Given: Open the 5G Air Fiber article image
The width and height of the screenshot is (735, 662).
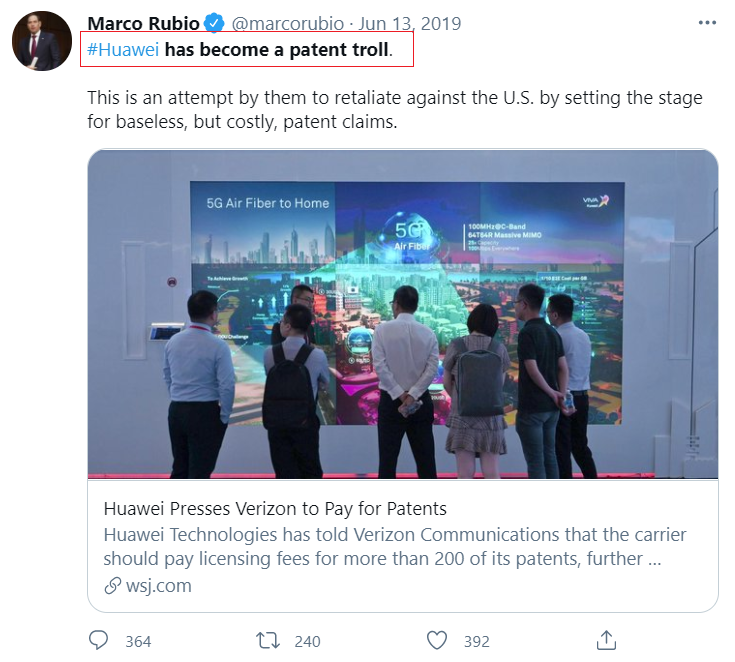Looking at the screenshot, I should pyautogui.click(x=402, y=314).
